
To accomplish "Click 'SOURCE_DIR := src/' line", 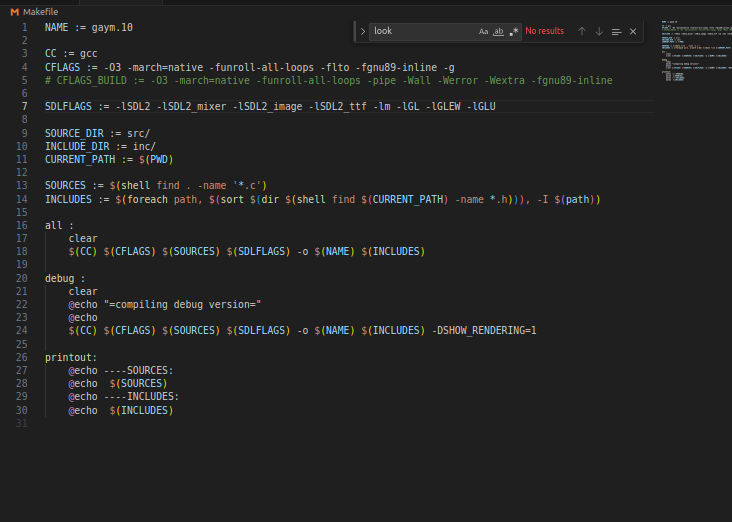I will tap(98, 134).
